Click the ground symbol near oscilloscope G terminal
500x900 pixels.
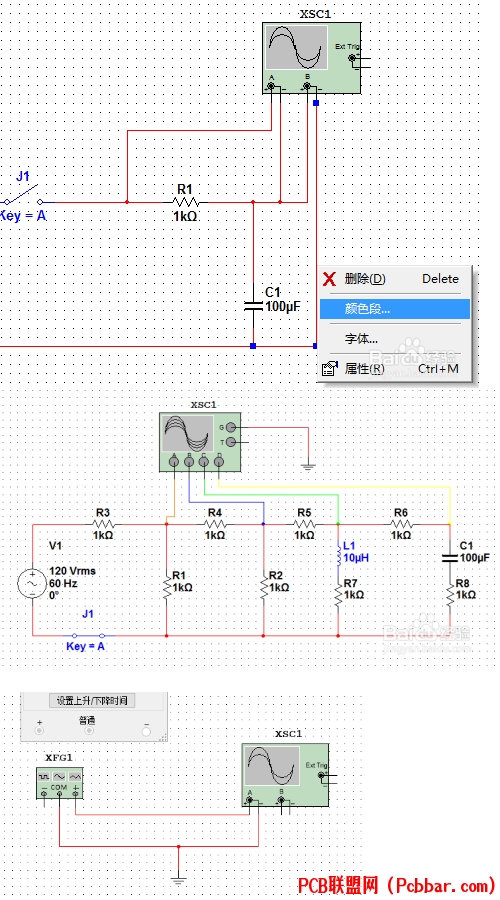(308, 465)
